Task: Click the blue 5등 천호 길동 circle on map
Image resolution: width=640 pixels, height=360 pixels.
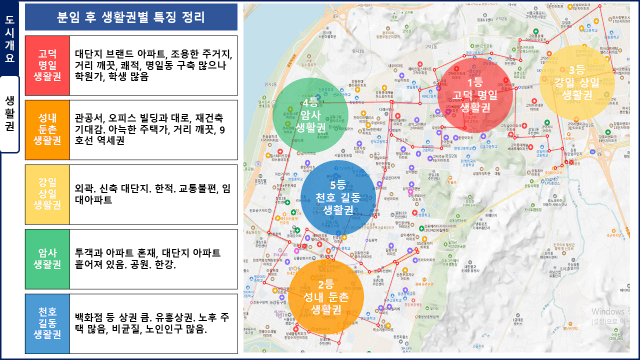Action: click(338, 198)
